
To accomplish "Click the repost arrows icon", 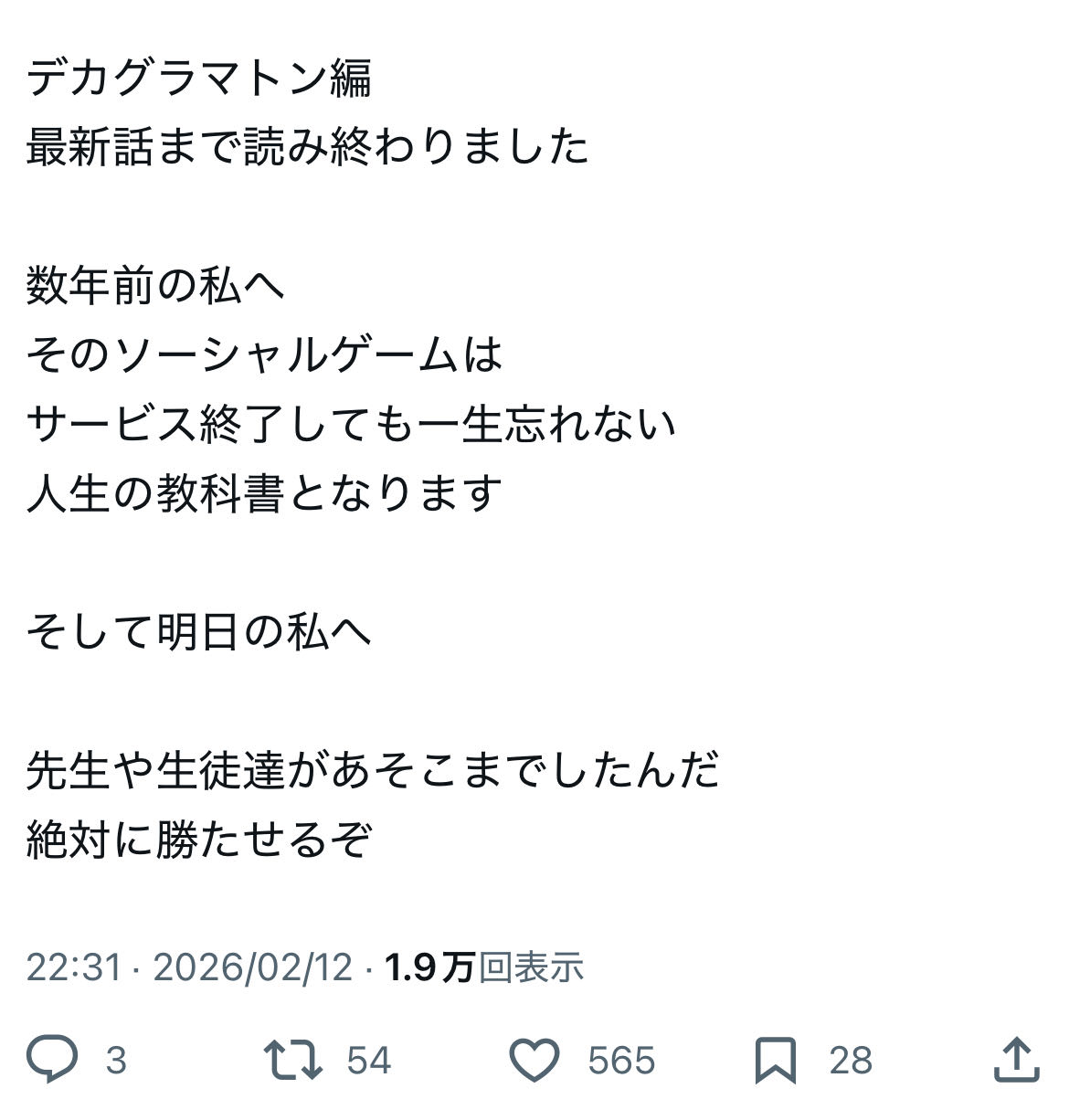I will (292, 1059).
